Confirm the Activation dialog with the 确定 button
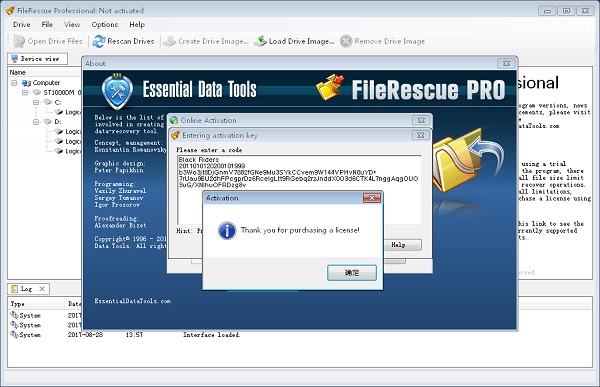This screenshot has width=600, height=387. coord(352,273)
